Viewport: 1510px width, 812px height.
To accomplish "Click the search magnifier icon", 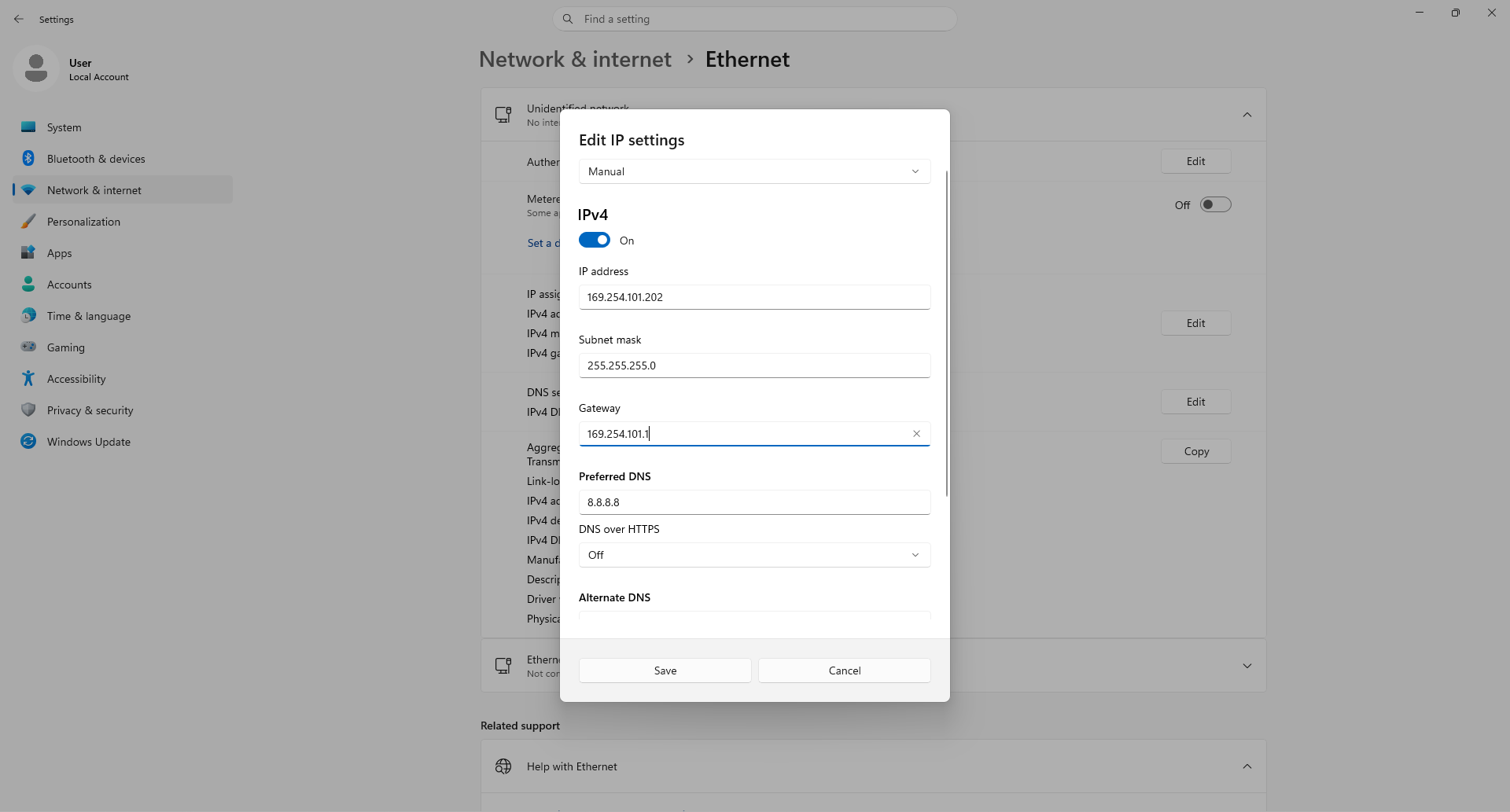I will [568, 19].
